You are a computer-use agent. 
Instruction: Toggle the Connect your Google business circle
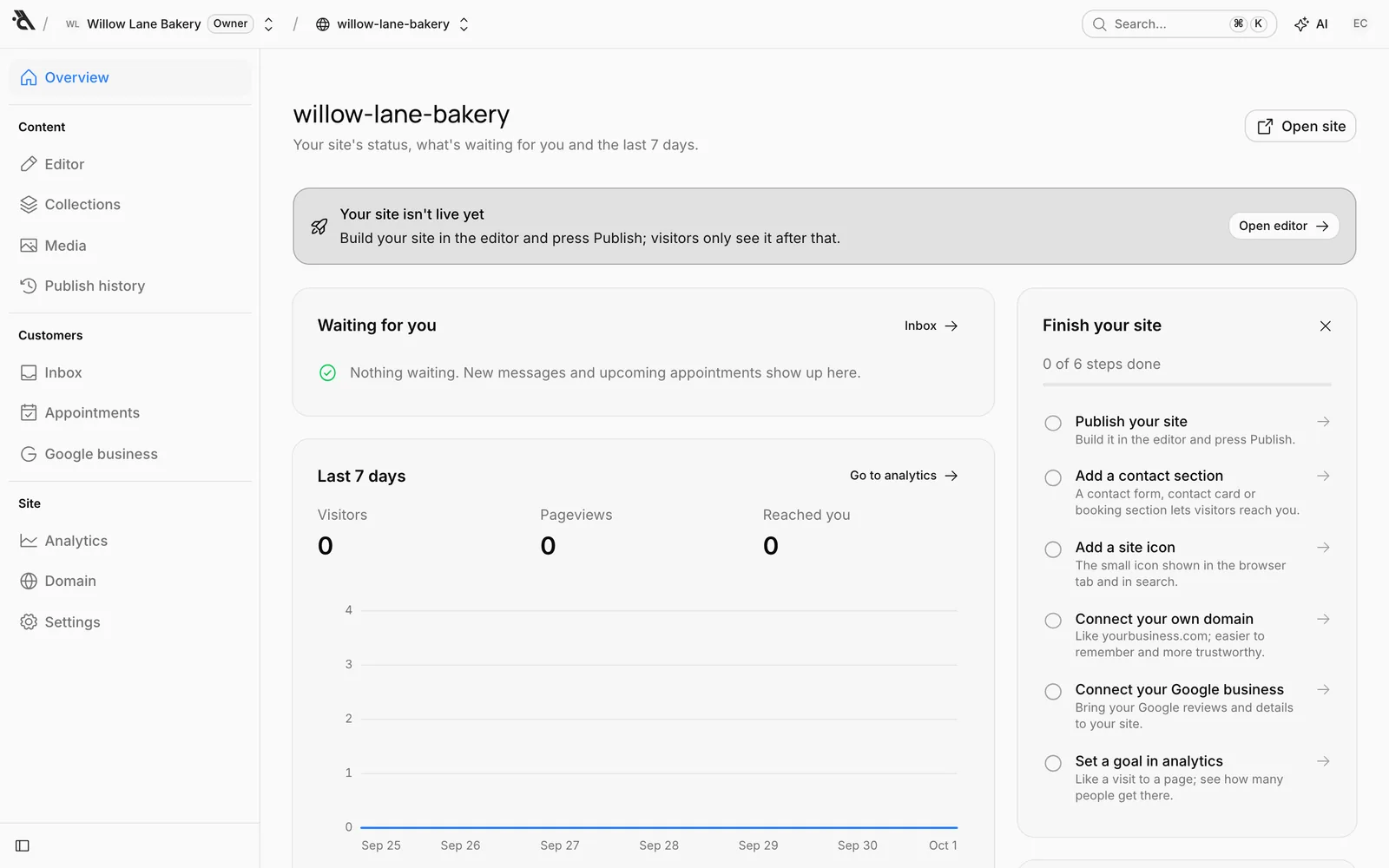(x=1053, y=692)
